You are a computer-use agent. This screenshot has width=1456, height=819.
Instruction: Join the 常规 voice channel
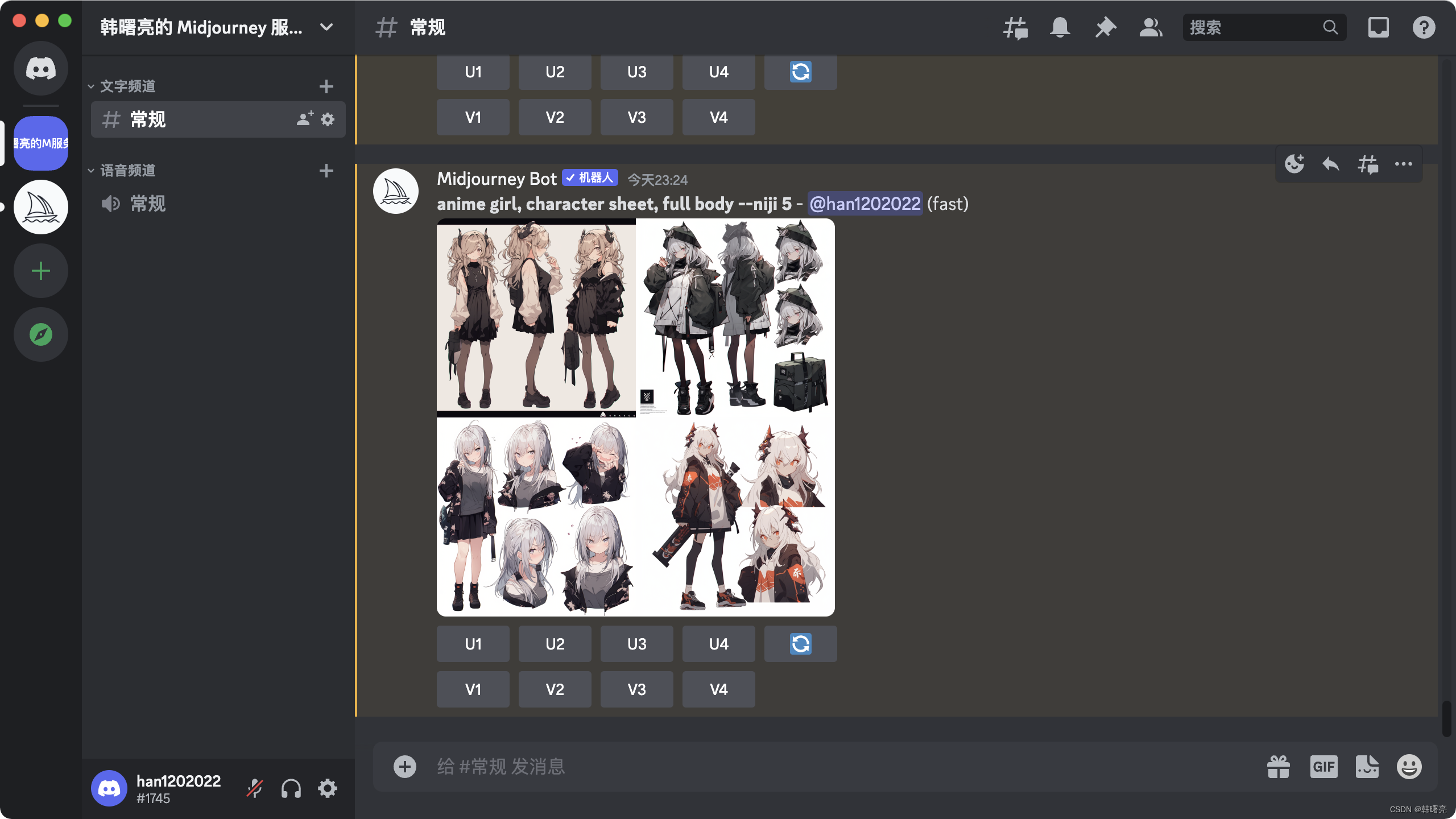[x=148, y=204]
